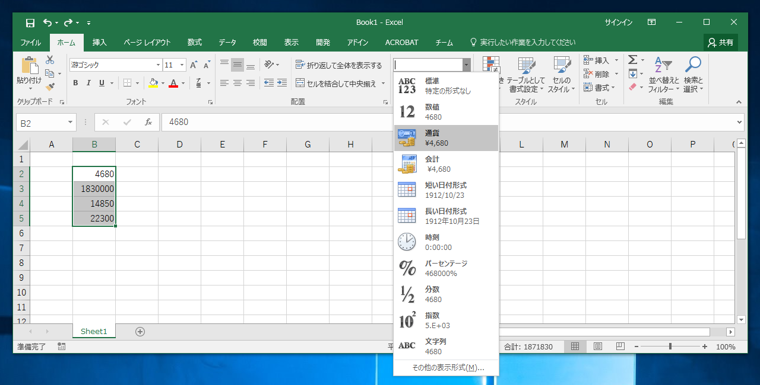Open Find and Select (検索と選択)
Image resolution: width=760 pixels, height=385 pixels.
pos(693,75)
